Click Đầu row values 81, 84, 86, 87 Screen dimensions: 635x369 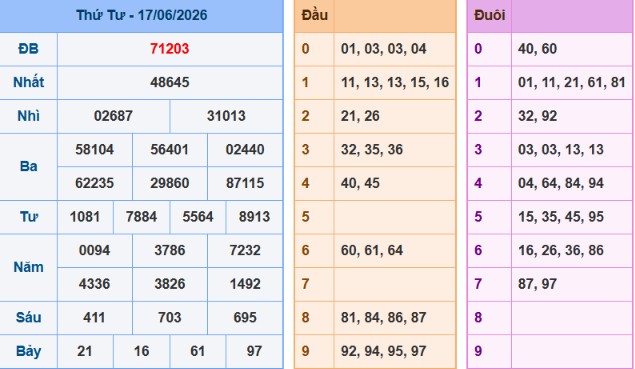pyautogui.click(x=384, y=318)
